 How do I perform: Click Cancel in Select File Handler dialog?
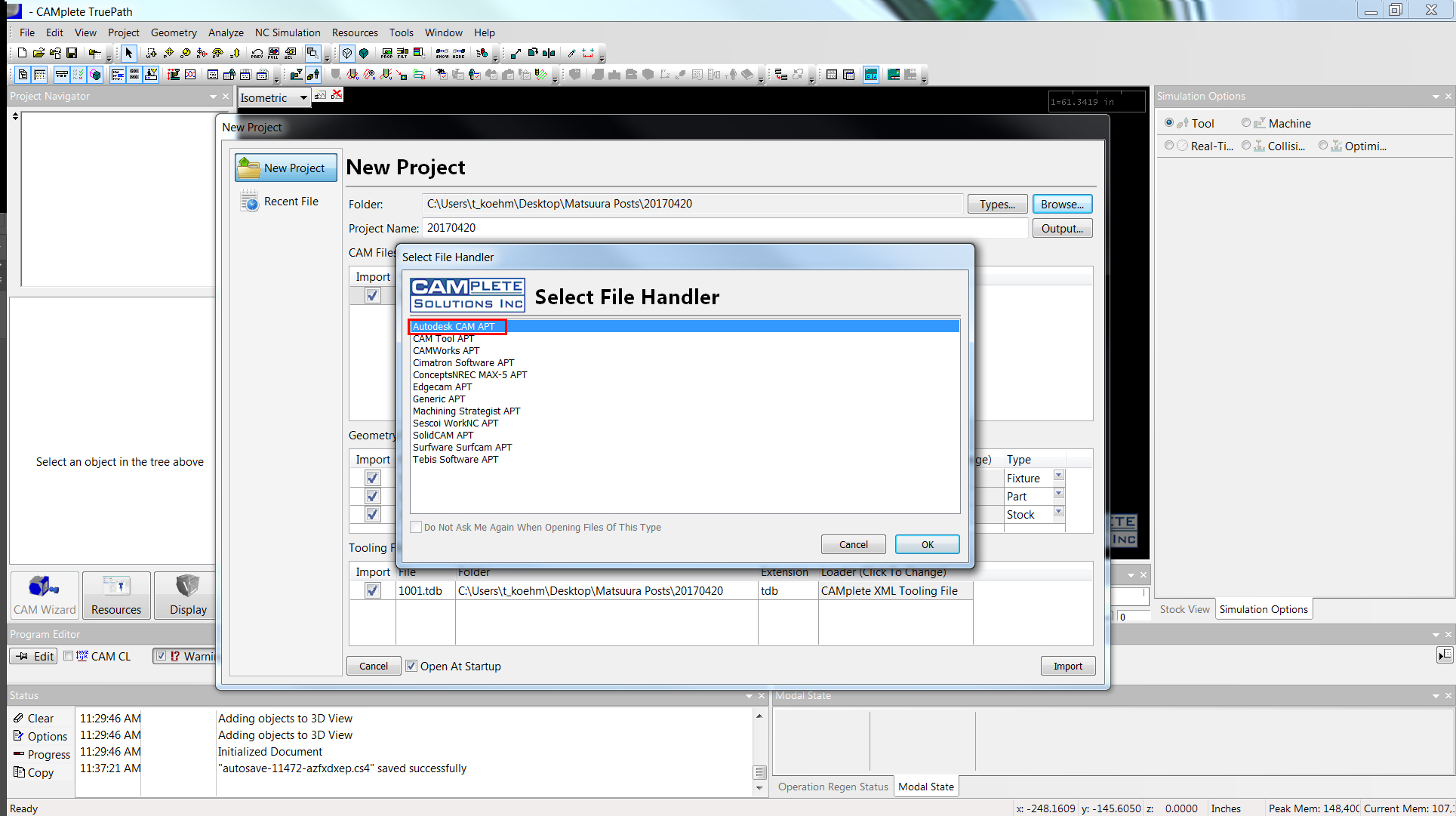pyautogui.click(x=853, y=544)
